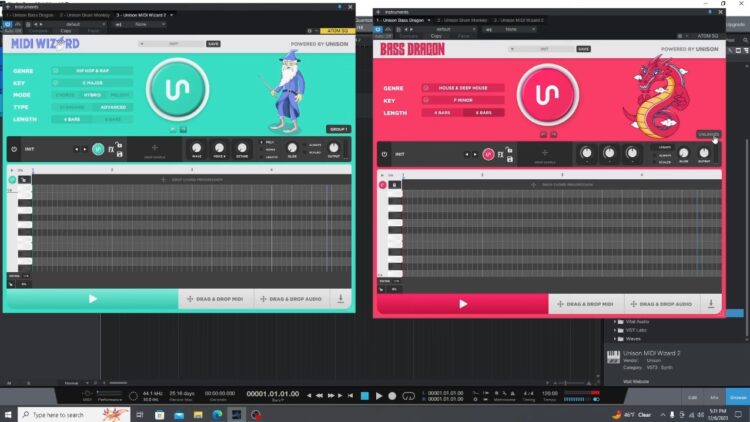
Task: Expand the Waves folder in browser
Action: (x=615, y=339)
